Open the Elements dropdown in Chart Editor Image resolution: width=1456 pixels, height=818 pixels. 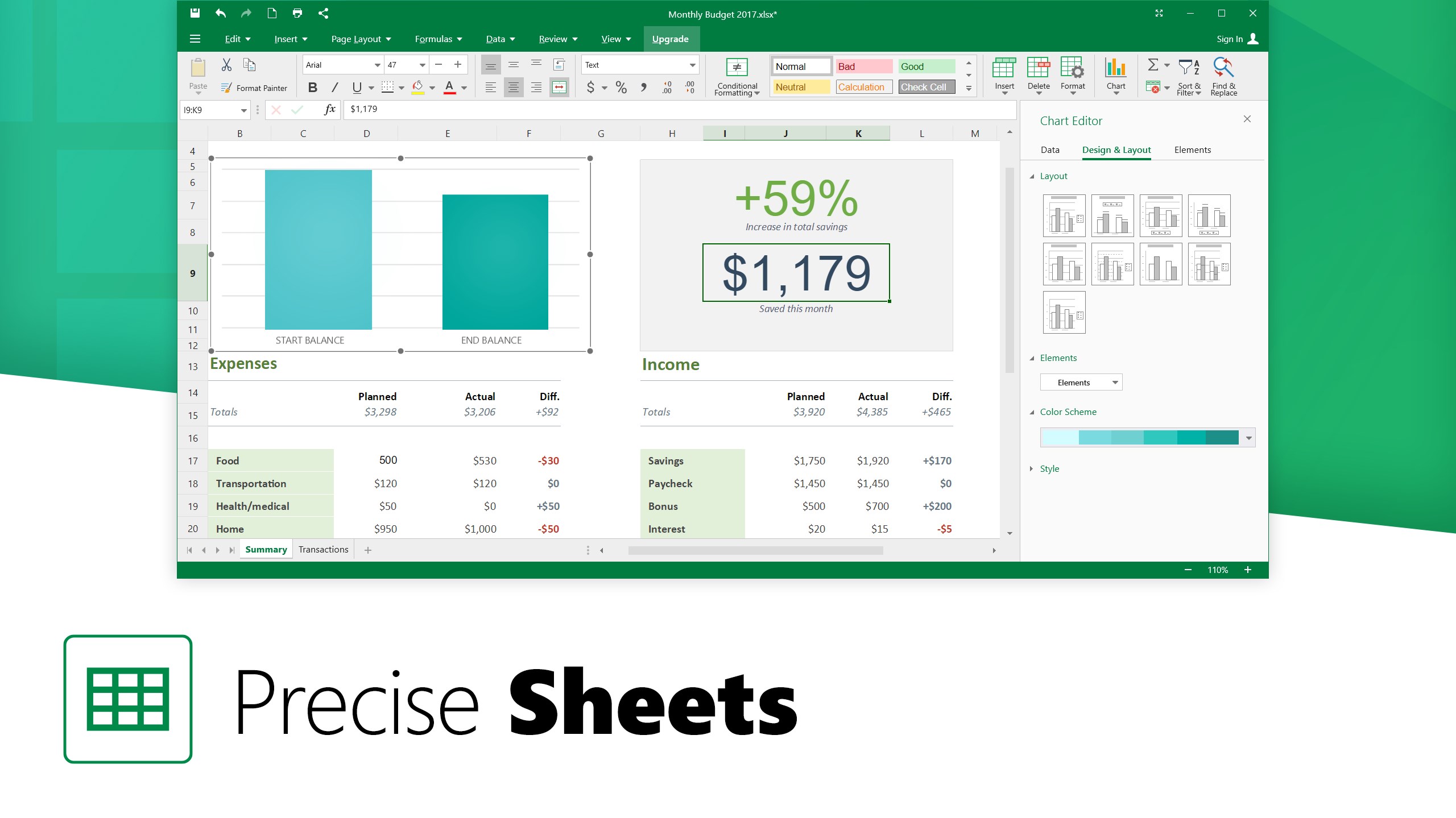coord(1081,383)
